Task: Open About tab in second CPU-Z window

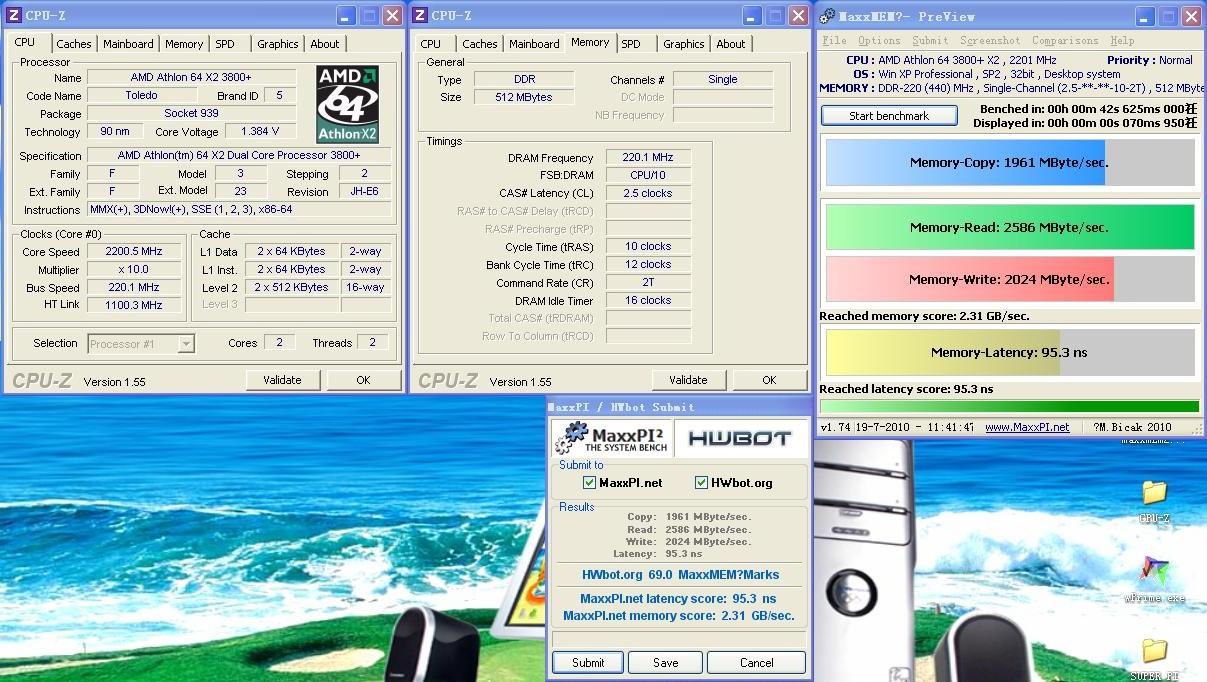Action: tap(731, 44)
